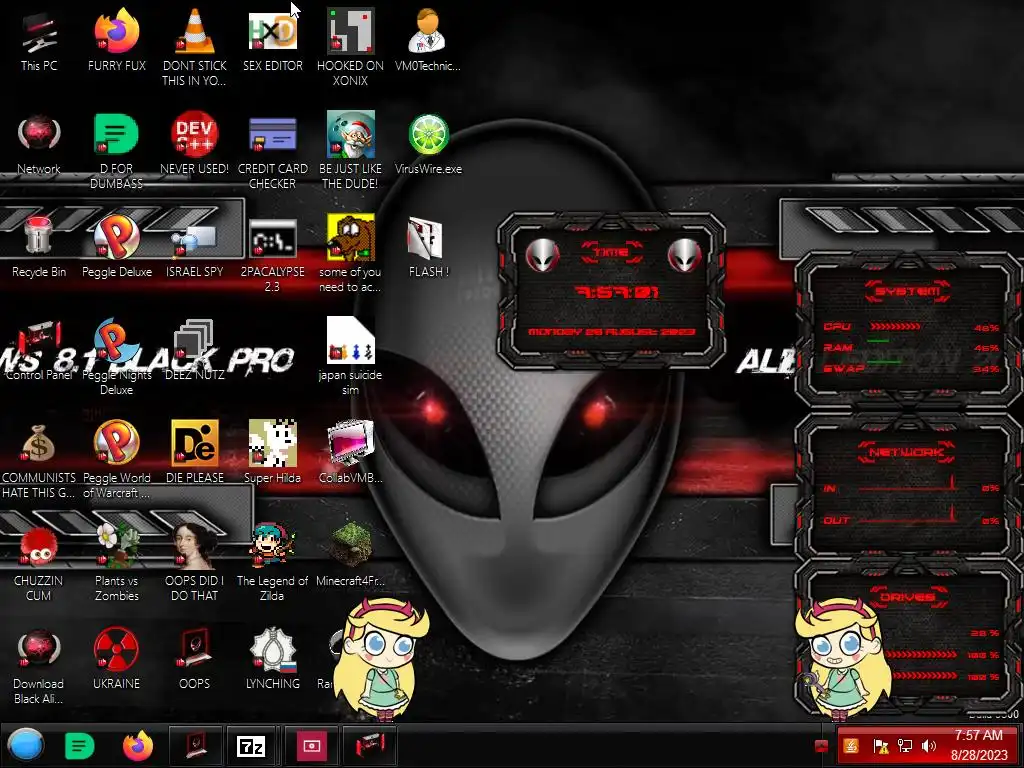
Task: Open the CREDIT CARD CHECKER icon
Action: point(272,136)
